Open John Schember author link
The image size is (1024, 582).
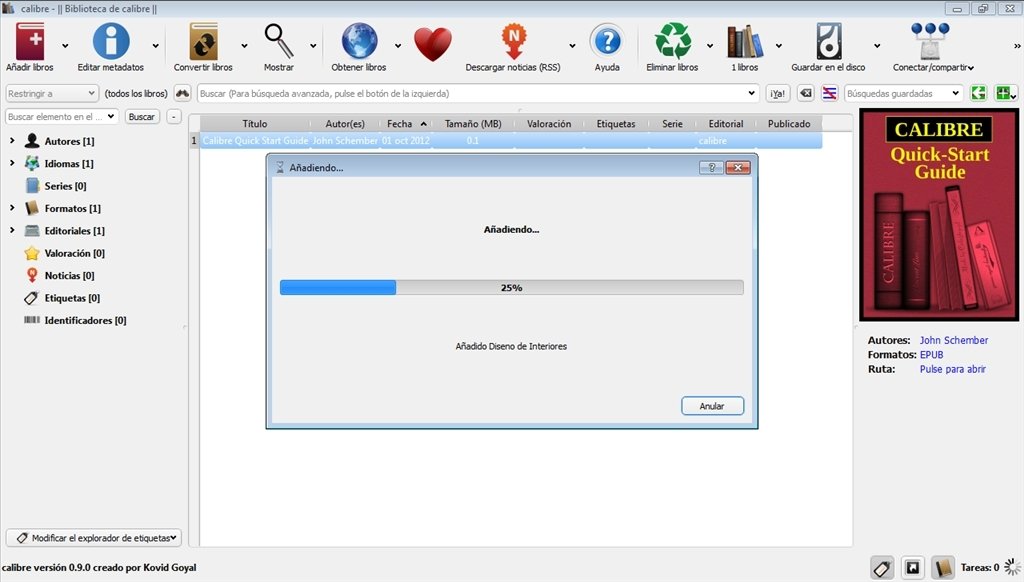click(953, 340)
